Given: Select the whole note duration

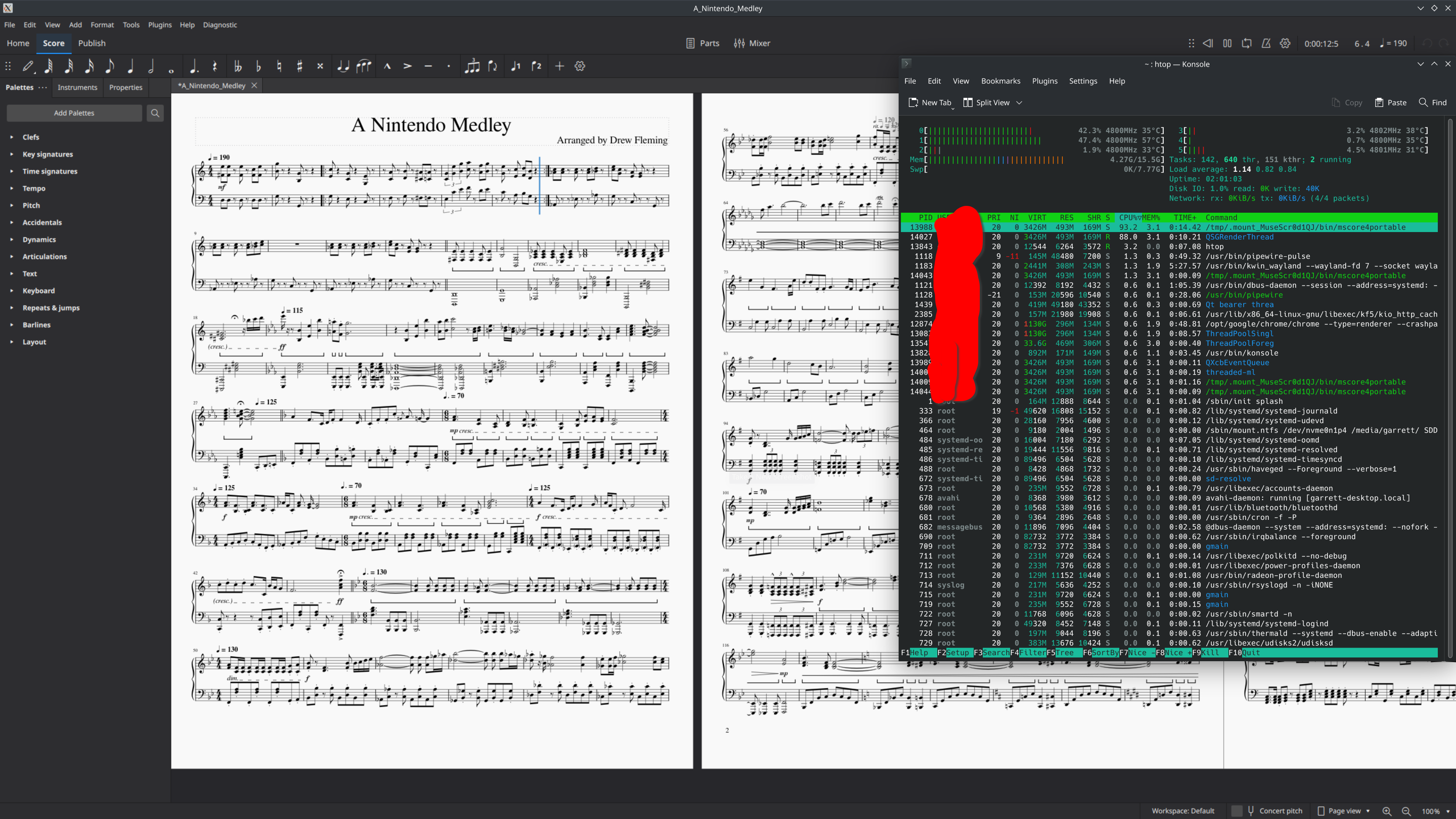Looking at the screenshot, I should pos(171,66).
